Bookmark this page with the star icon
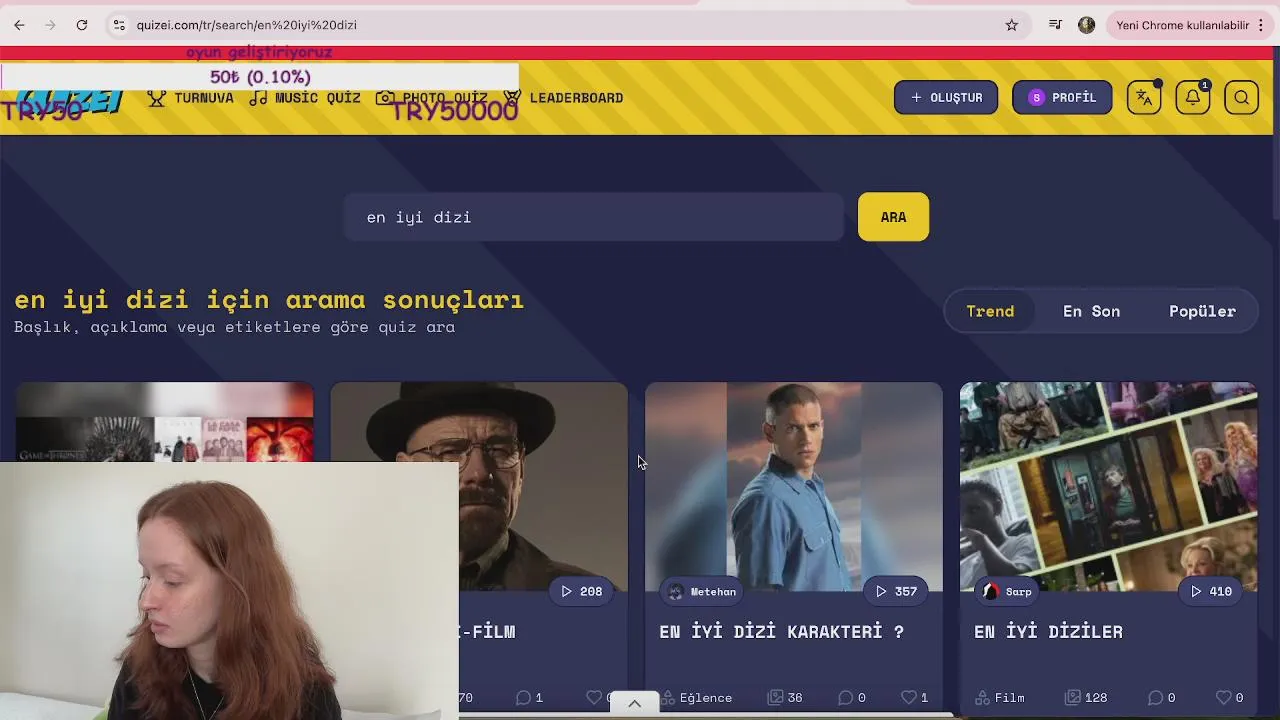 coord(1012,25)
